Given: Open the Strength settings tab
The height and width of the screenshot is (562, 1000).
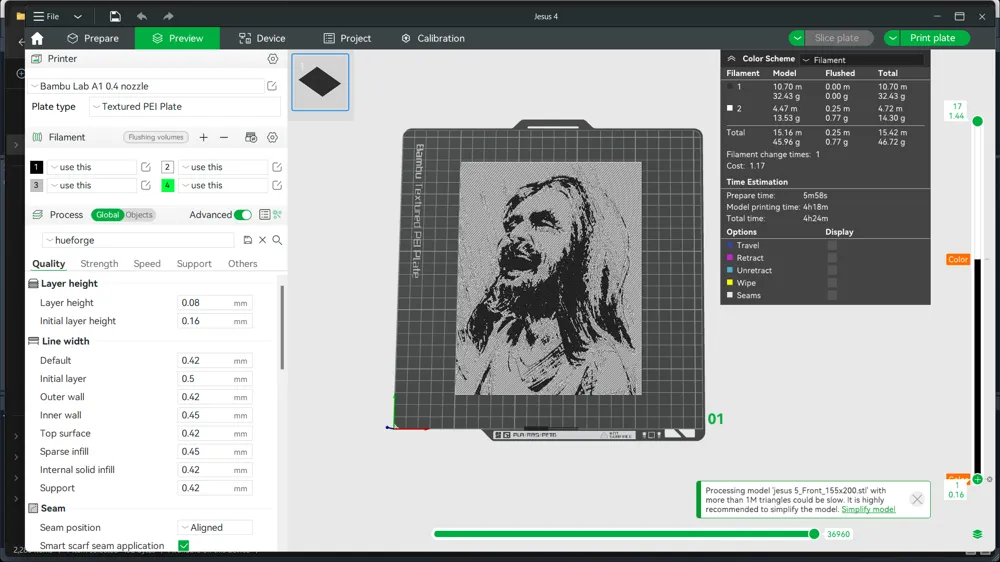Looking at the screenshot, I should [99, 263].
